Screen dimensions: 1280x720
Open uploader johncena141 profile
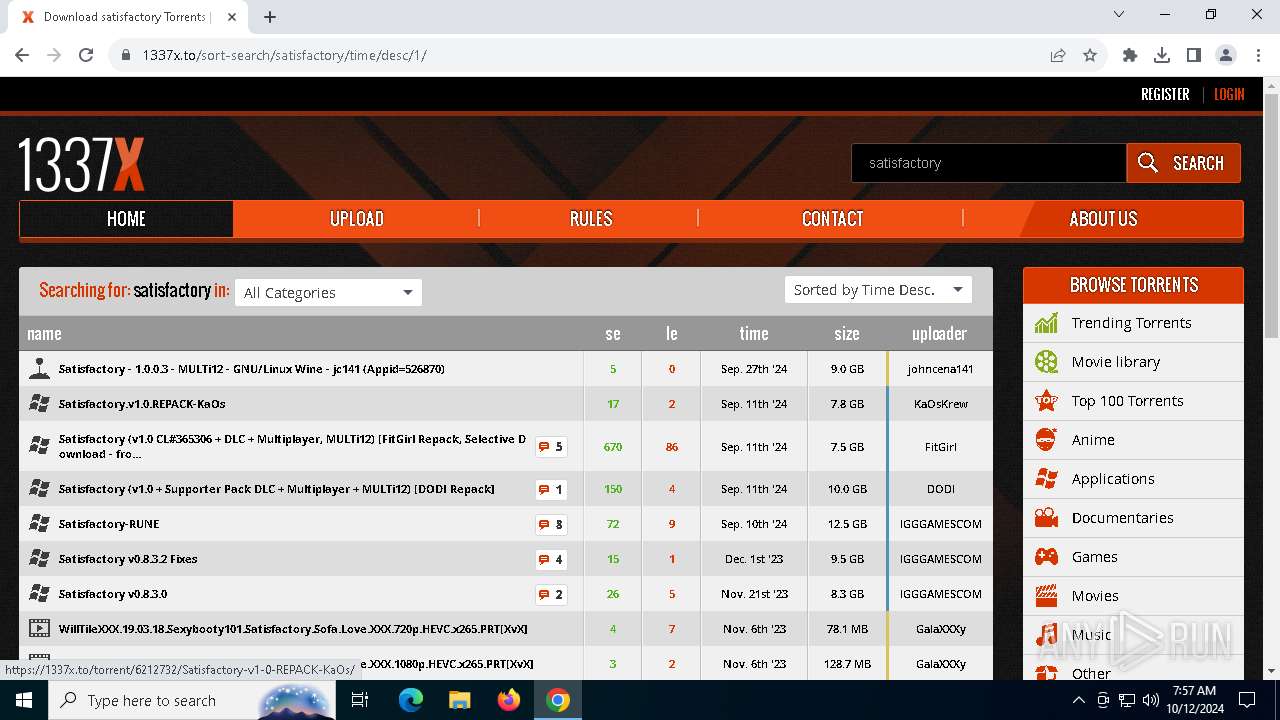pyautogui.click(x=940, y=369)
